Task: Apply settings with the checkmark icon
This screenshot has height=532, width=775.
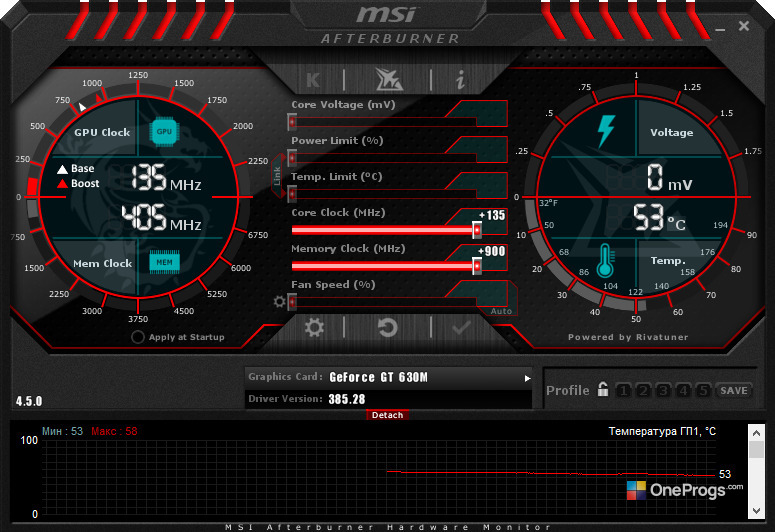Action: pos(461,327)
